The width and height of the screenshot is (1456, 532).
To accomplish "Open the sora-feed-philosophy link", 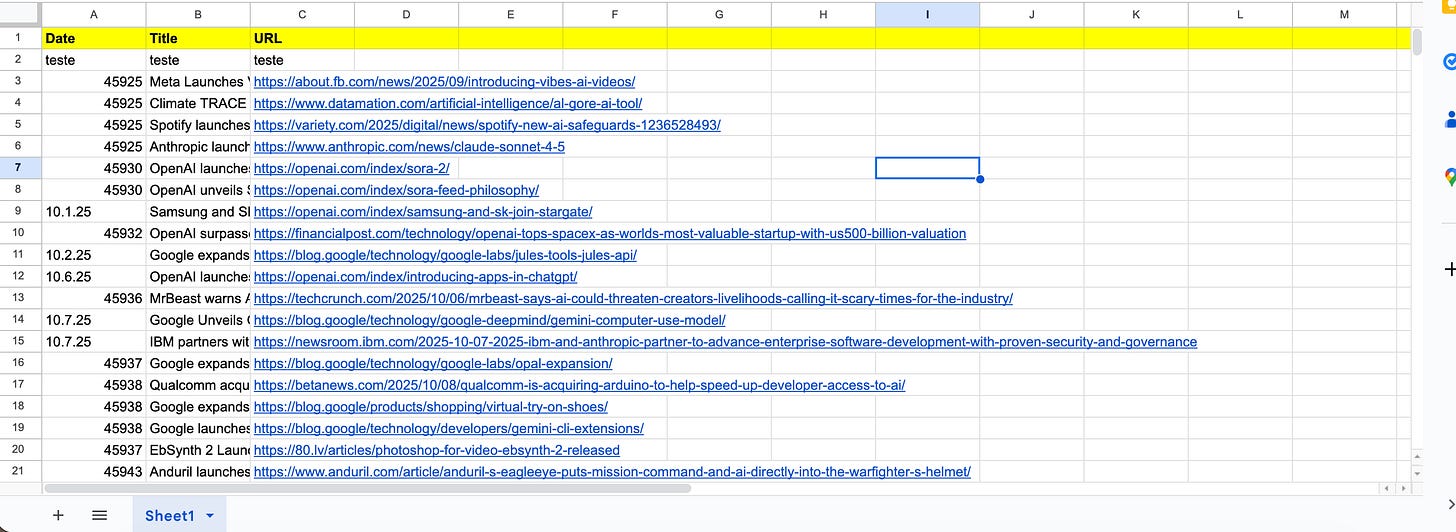I will pyautogui.click(x=396, y=190).
